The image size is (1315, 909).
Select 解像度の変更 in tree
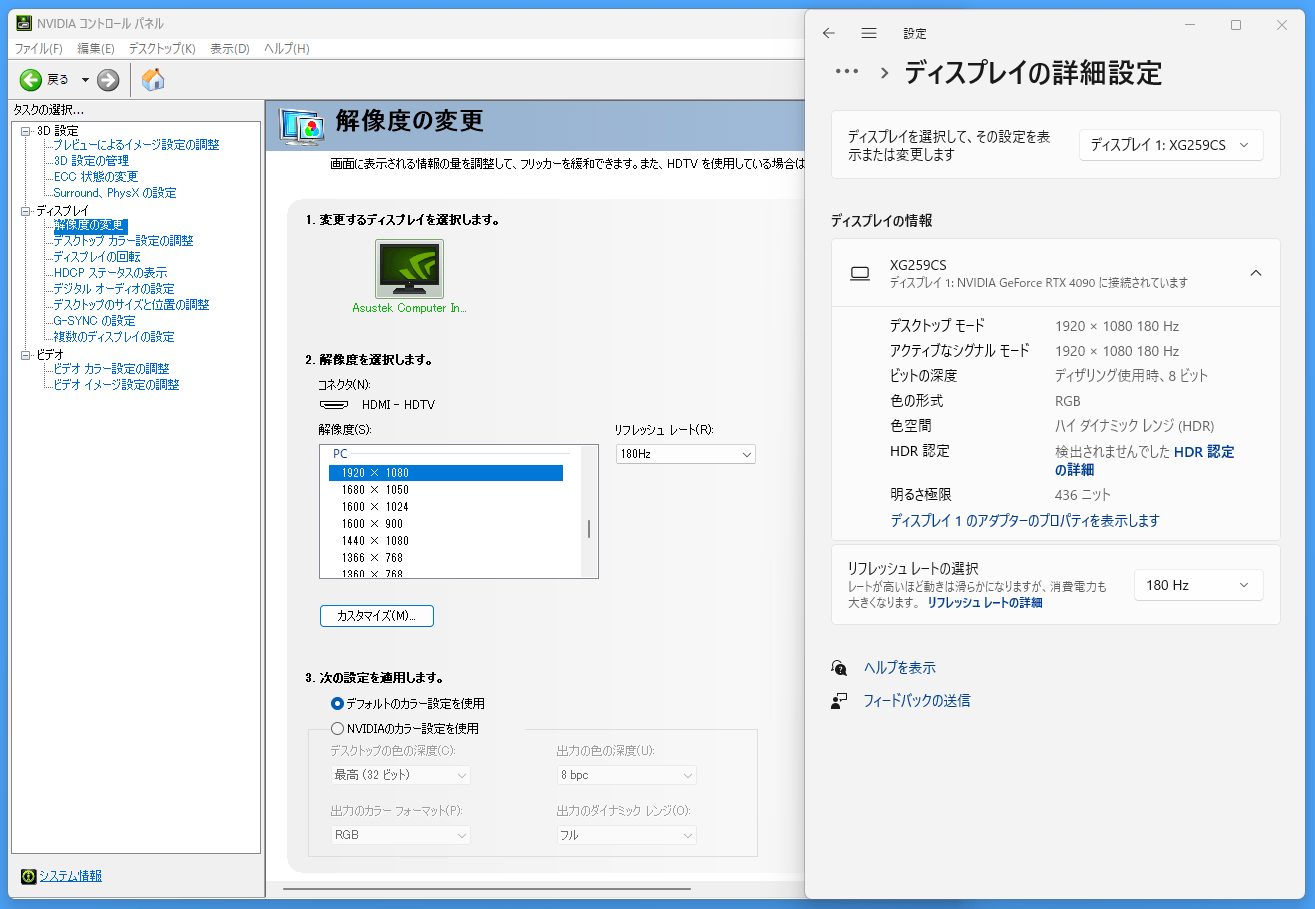90,225
